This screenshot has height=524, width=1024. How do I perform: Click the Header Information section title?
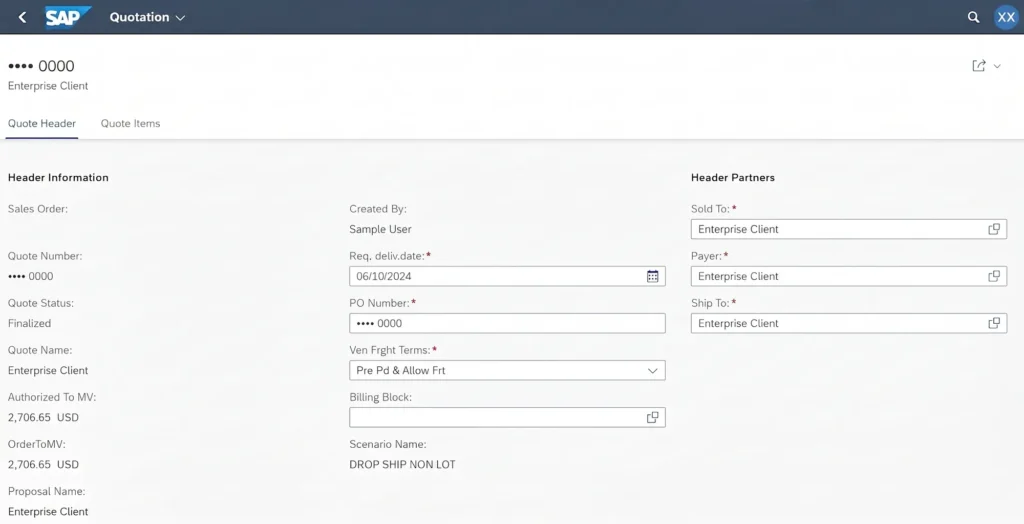coord(58,178)
